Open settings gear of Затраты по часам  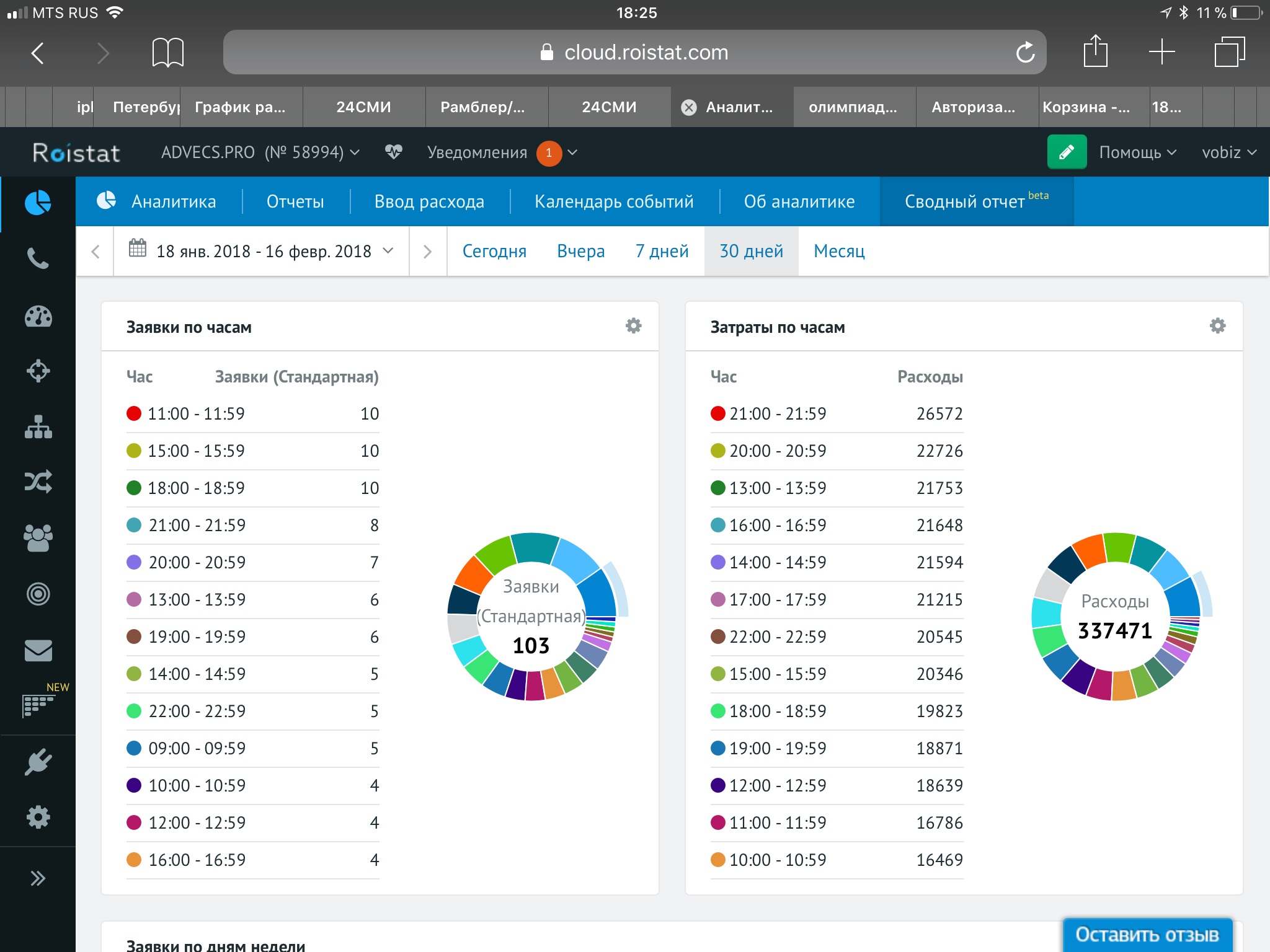tap(1217, 326)
